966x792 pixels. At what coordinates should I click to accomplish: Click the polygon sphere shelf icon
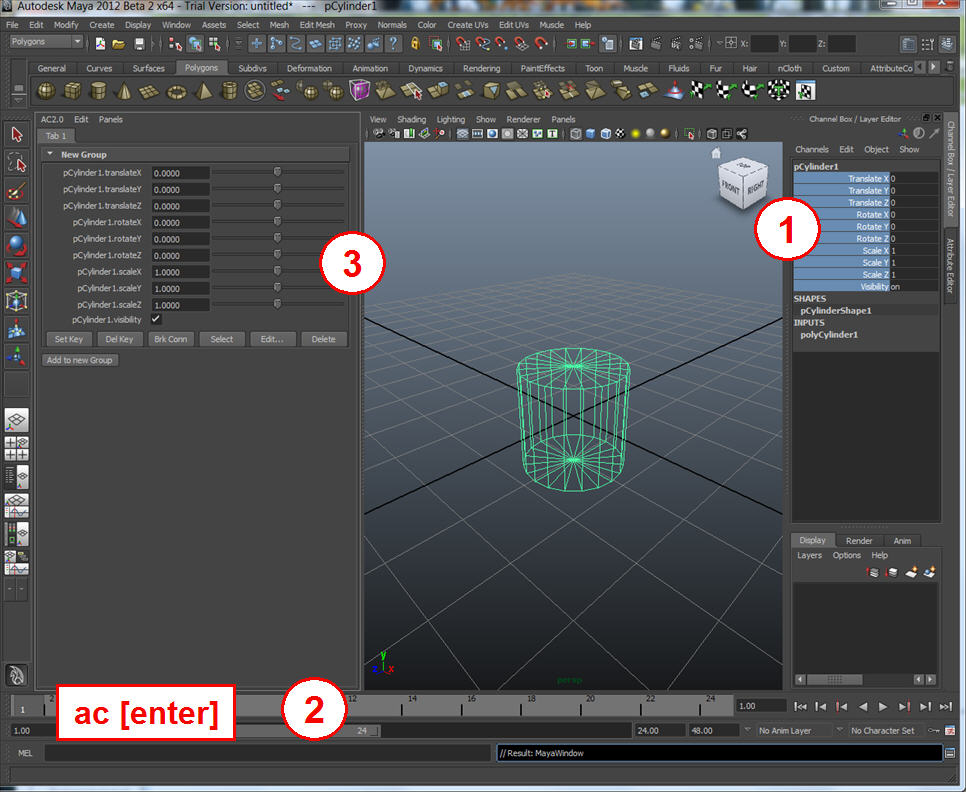coord(46,91)
